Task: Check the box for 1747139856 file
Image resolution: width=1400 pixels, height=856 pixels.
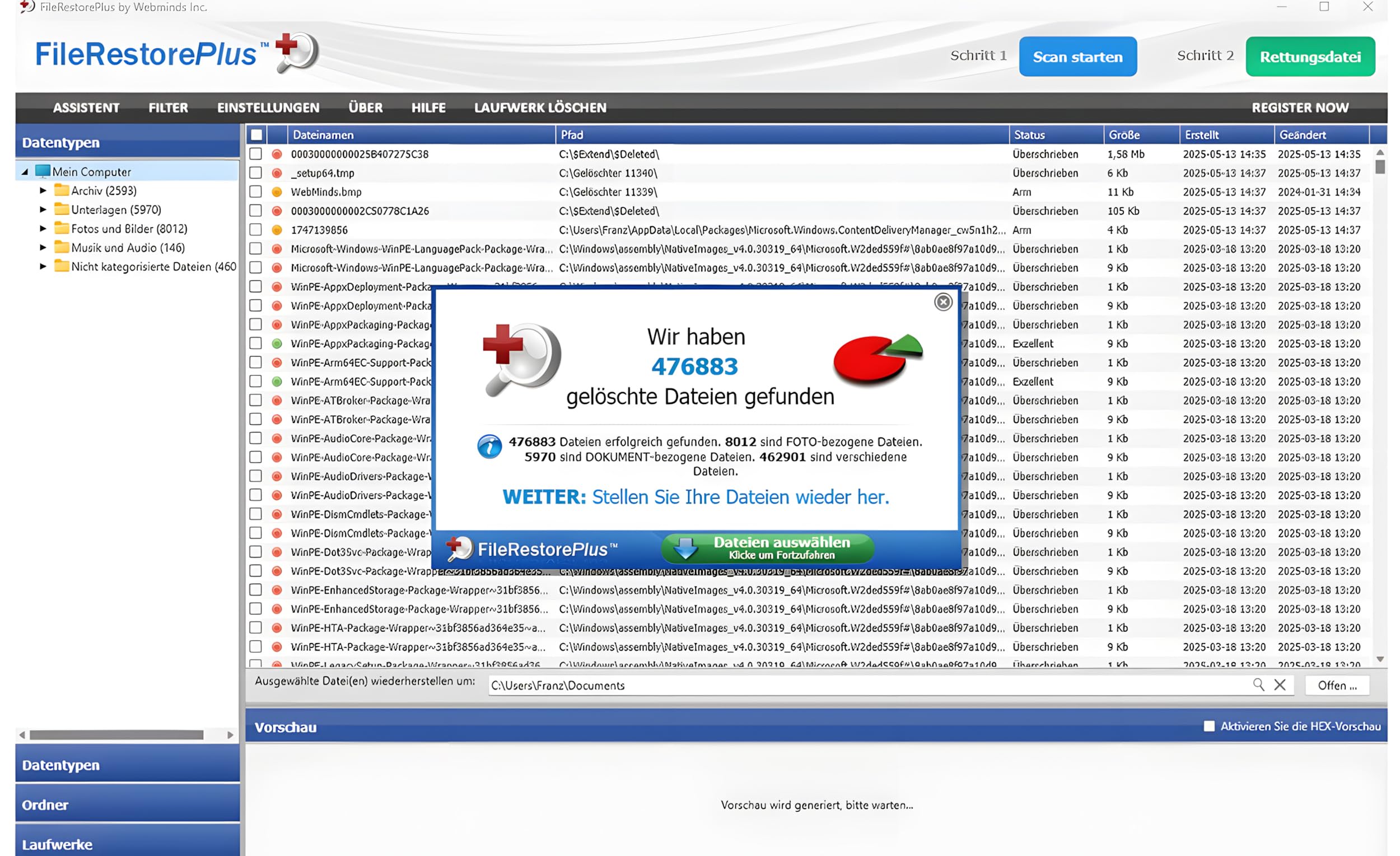Action: (x=256, y=230)
